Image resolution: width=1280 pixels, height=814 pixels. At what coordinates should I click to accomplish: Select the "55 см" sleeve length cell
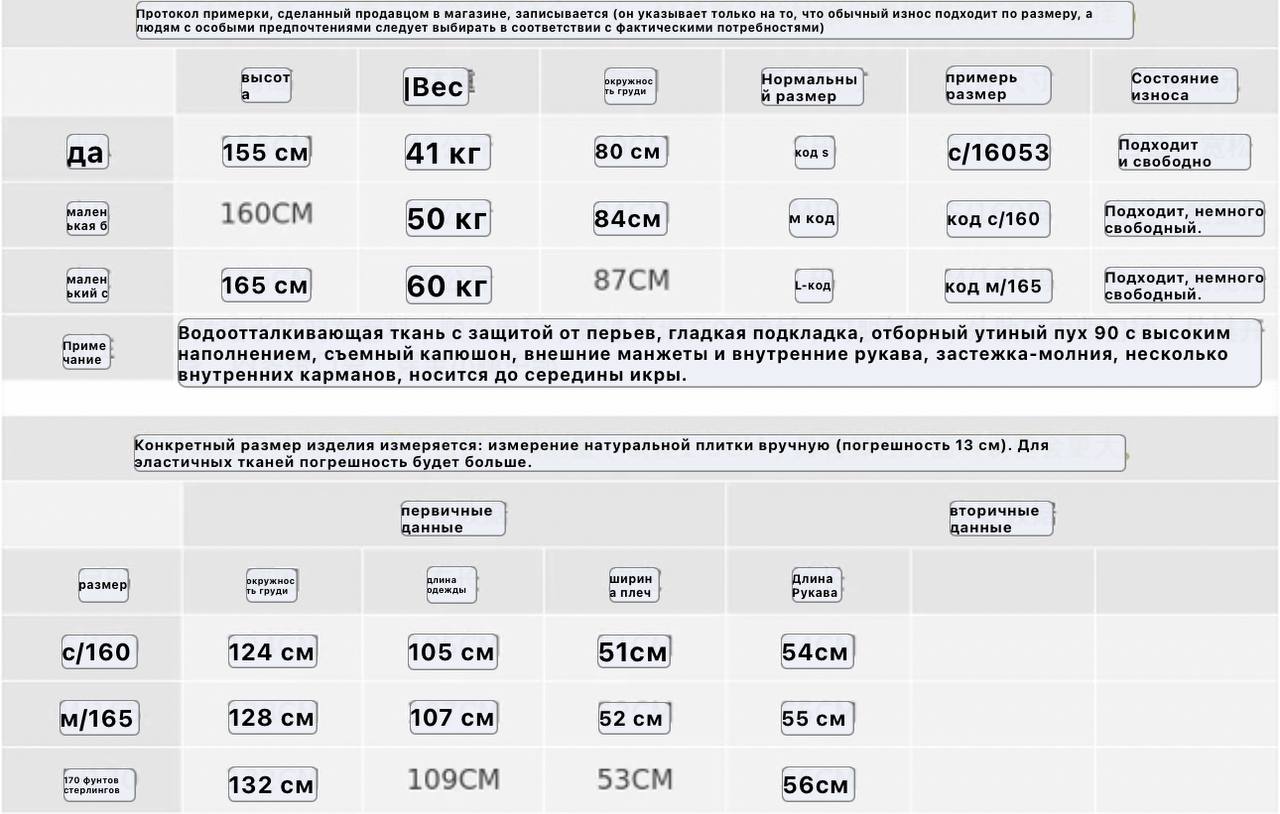pyautogui.click(x=816, y=718)
